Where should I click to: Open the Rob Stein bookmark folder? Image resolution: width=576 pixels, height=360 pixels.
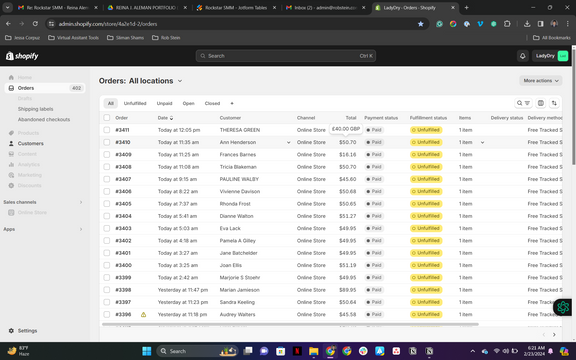[166, 38]
